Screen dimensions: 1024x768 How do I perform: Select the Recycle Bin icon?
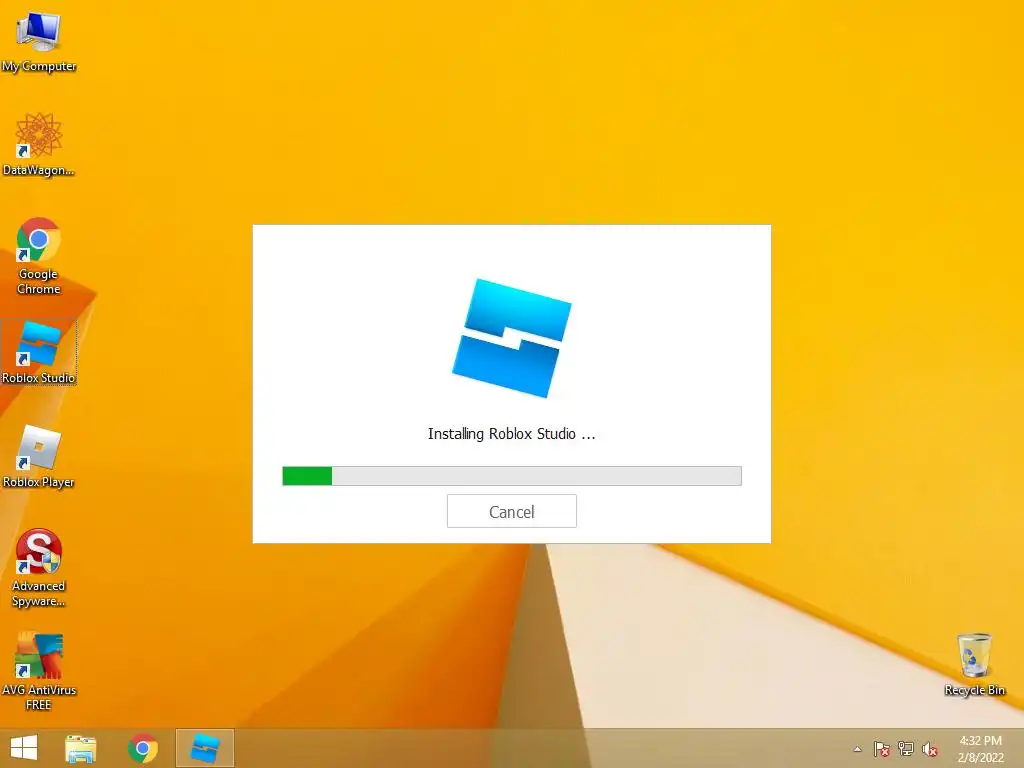click(974, 664)
